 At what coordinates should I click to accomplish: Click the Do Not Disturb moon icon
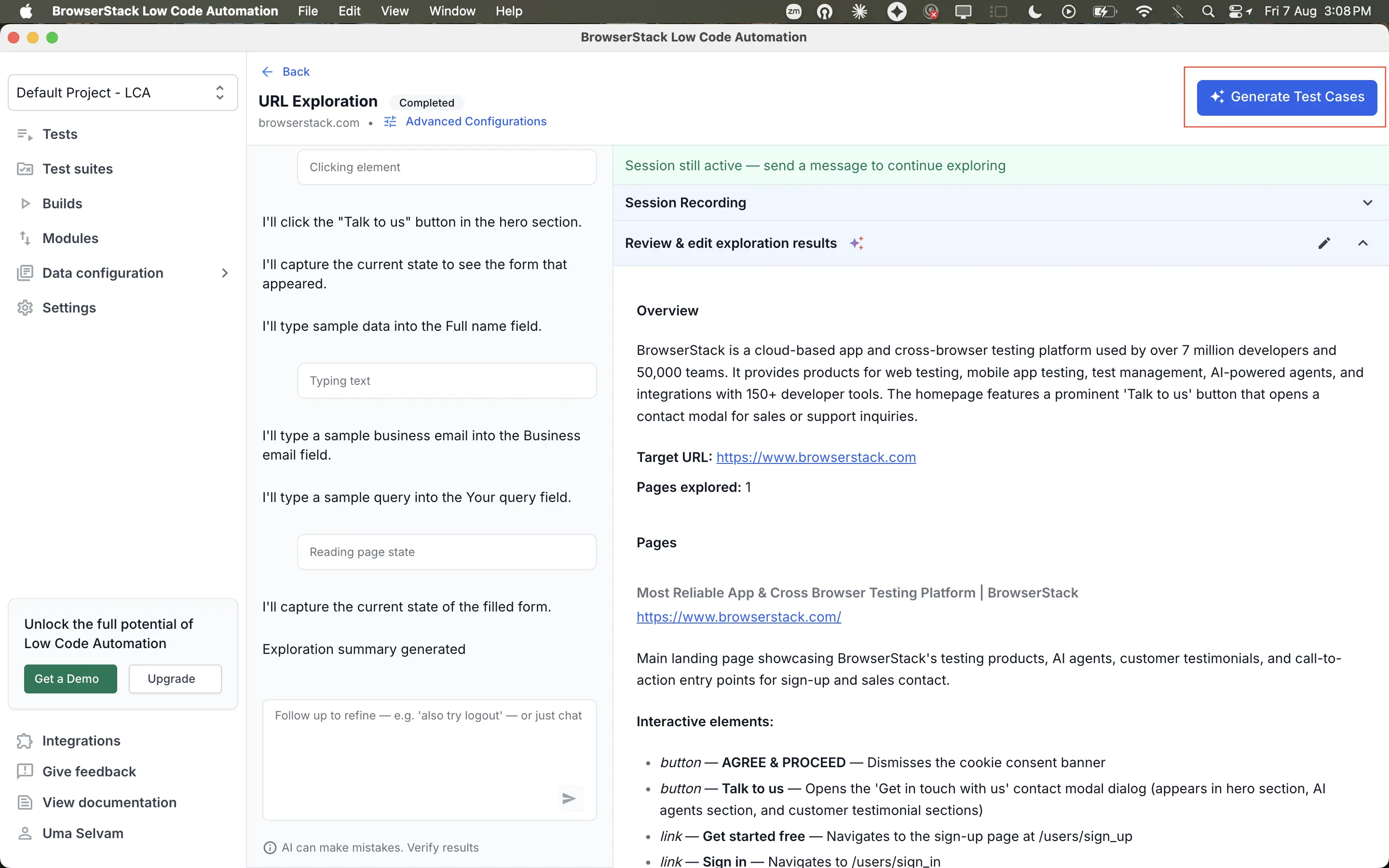click(1035, 12)
